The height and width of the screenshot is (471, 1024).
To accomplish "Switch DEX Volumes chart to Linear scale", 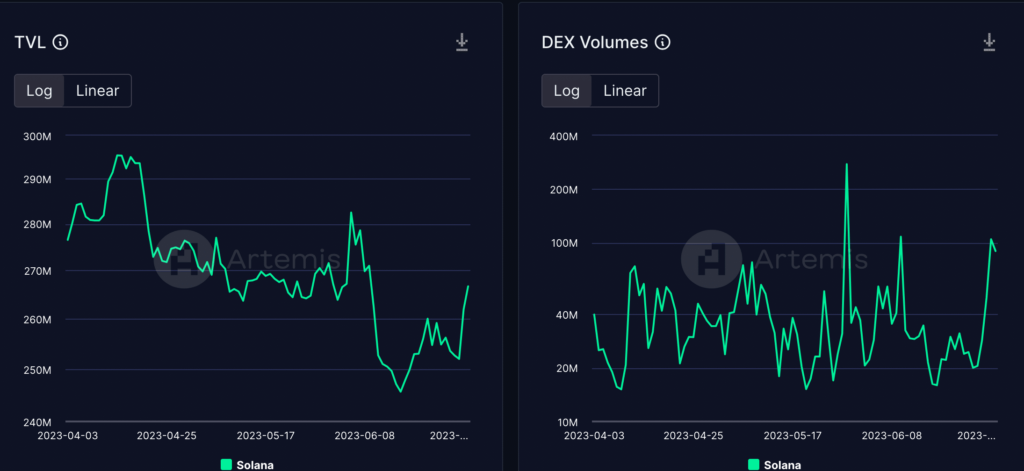I will (x=625, y=90).
